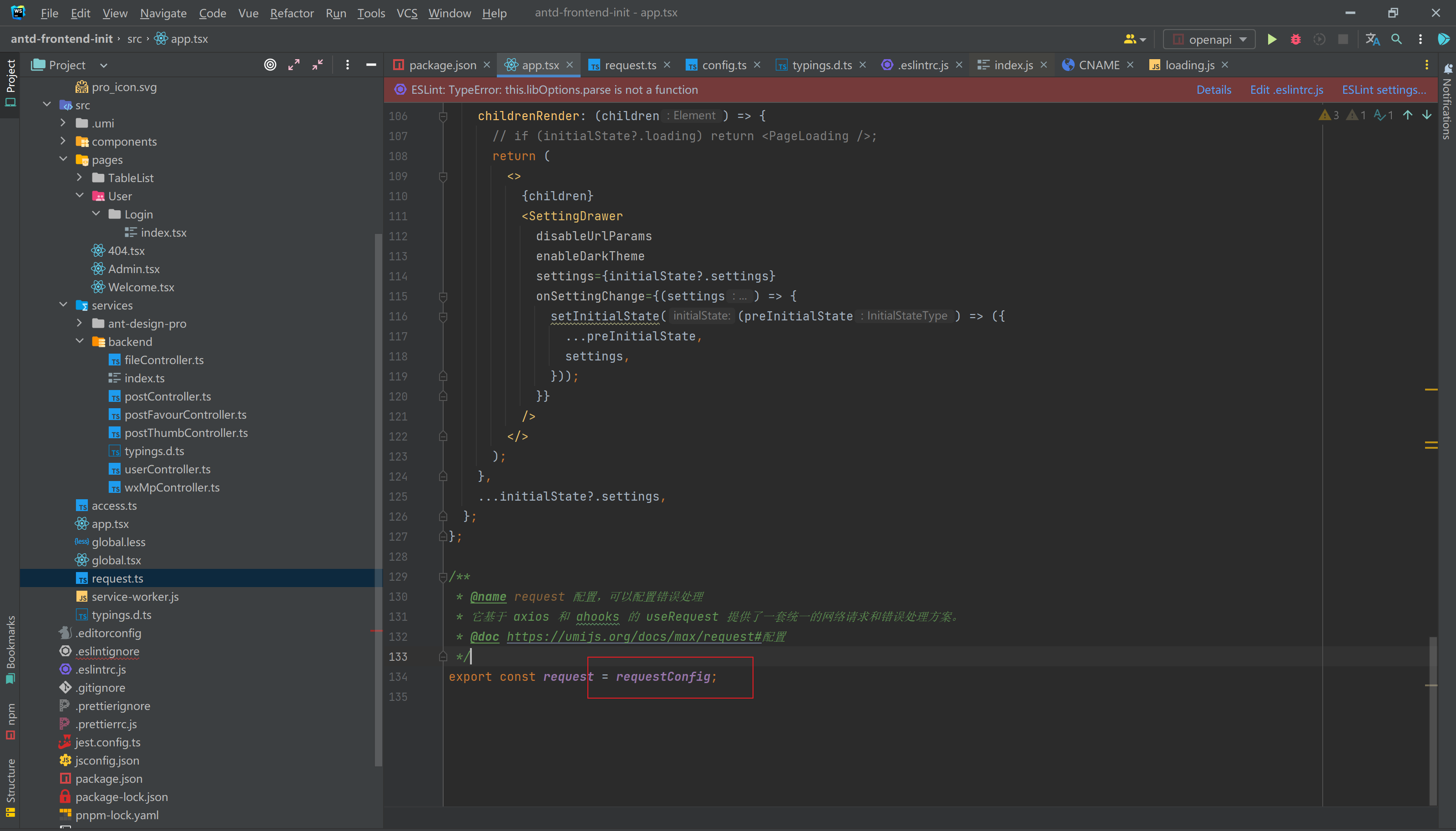Screen dimensions: 1456x831
Task: Click the editor vertical scrollbar thumb
Action: click(1433, 721)
